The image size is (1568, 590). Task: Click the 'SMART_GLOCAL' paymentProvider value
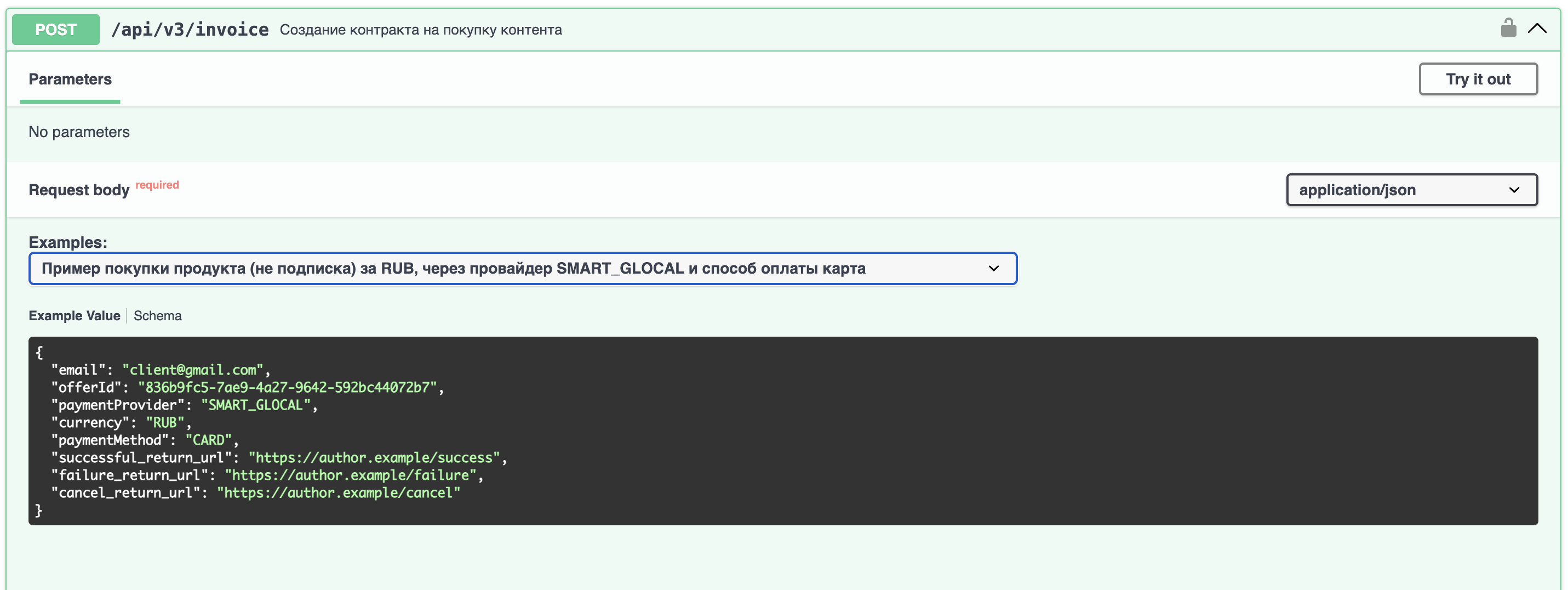(256, 405)
